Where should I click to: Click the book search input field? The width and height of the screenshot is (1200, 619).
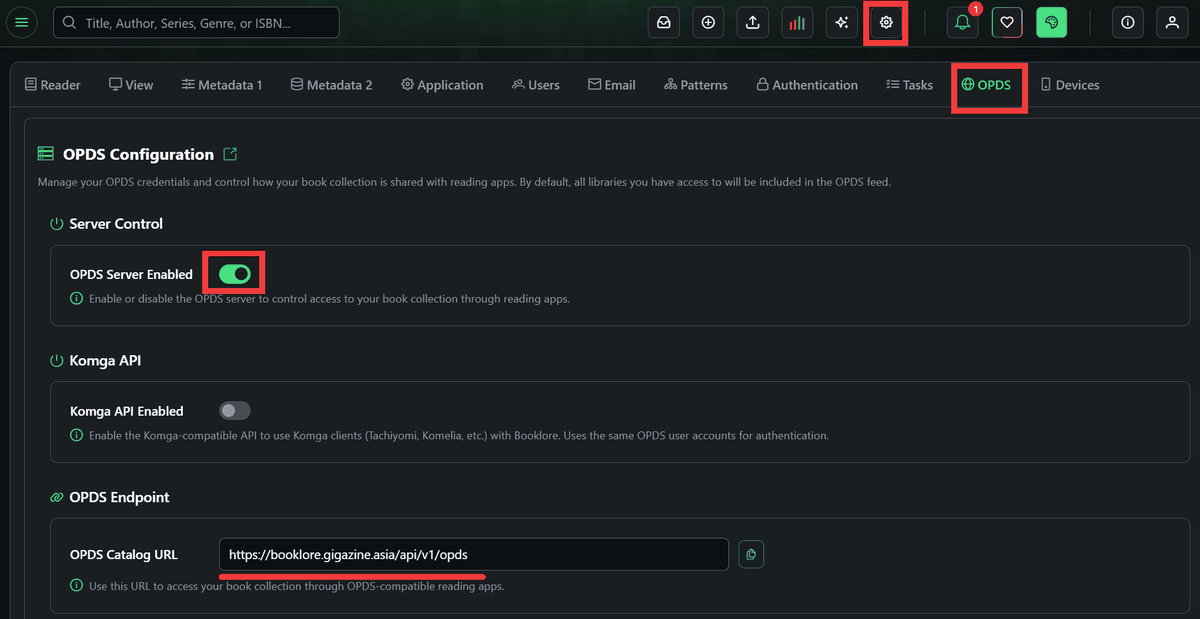click(x=196, y=22)
